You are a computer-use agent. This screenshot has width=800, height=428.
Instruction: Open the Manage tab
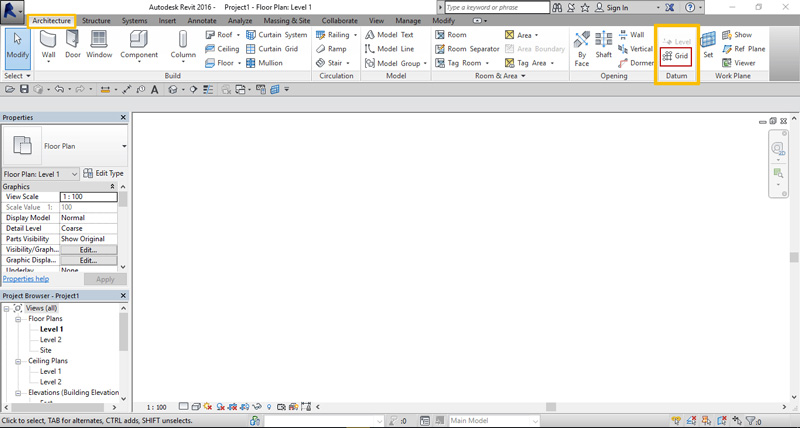click(408, 21)
